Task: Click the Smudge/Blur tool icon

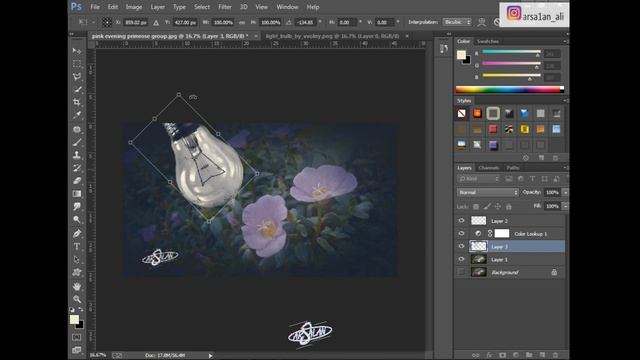Action: [x=76, y=207]
